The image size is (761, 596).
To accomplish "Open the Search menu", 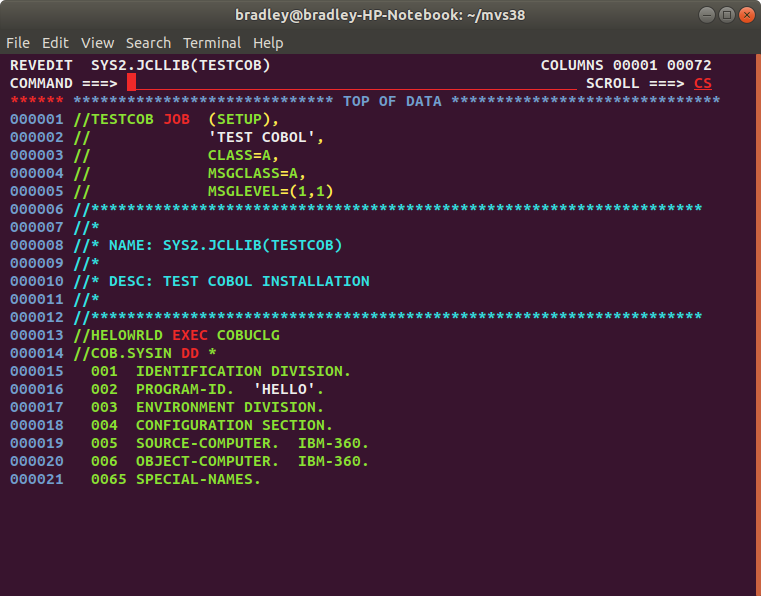I will click(x=149, y=43).
